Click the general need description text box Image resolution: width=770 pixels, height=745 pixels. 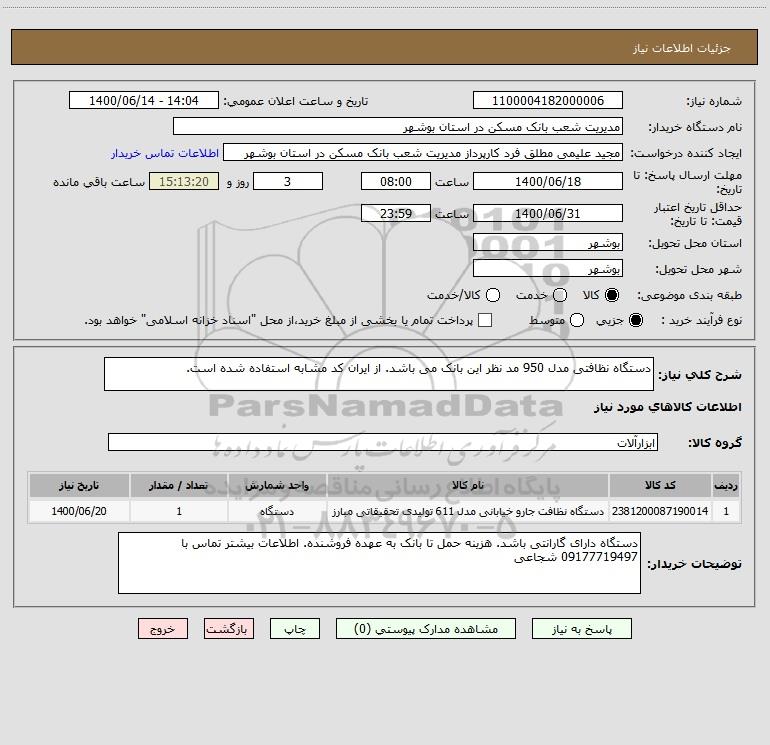pyautogui.click(x=379, y=374)
